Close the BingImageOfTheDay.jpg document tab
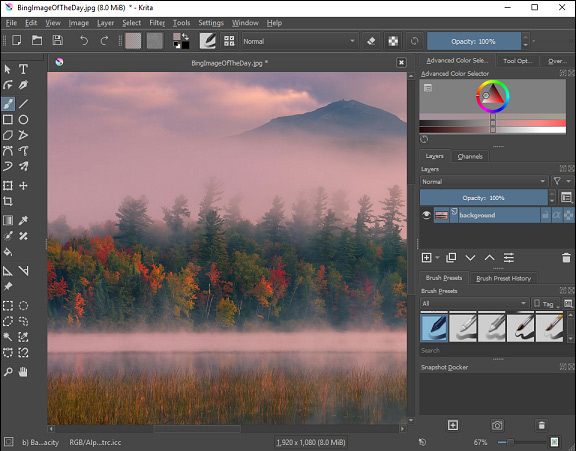This screenshot has width=576, height=451. pos(402,63)
